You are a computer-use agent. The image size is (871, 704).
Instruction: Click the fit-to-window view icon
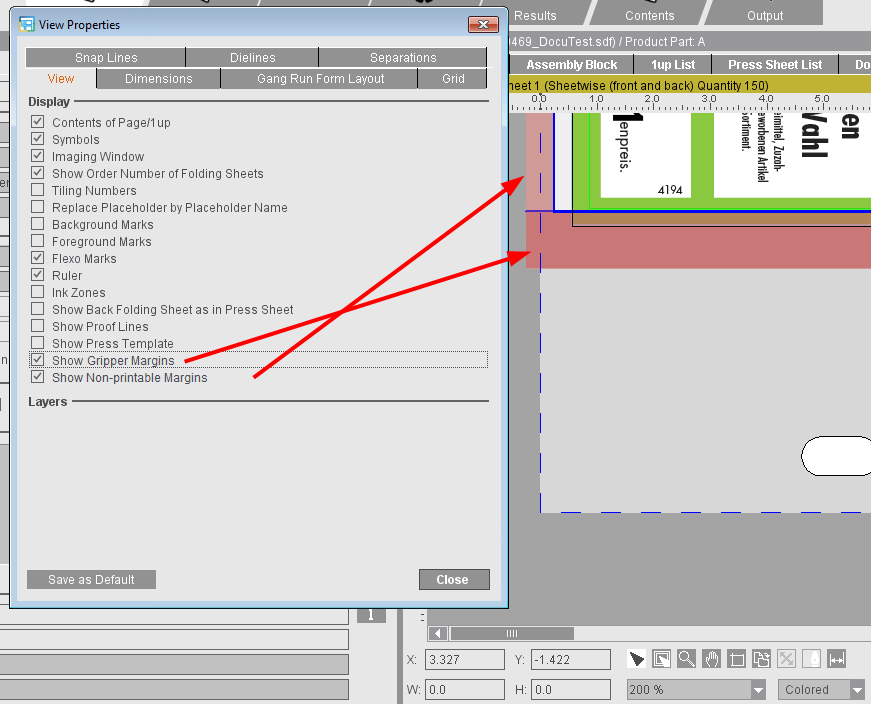pyautogui.click(x=661, y=659)
